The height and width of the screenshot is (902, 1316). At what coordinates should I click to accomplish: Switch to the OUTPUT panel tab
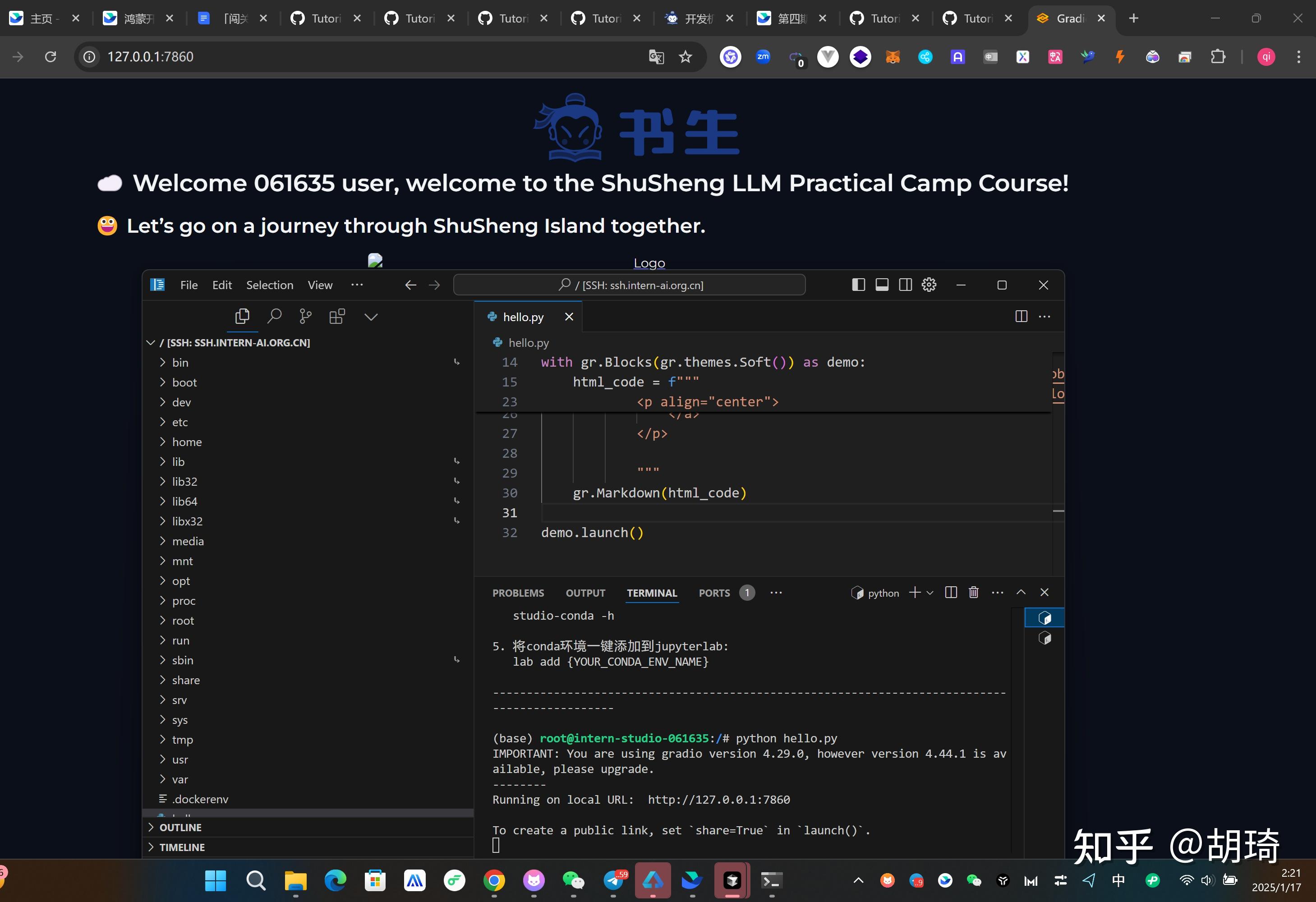pyautogui.click(x=585, y=593)
